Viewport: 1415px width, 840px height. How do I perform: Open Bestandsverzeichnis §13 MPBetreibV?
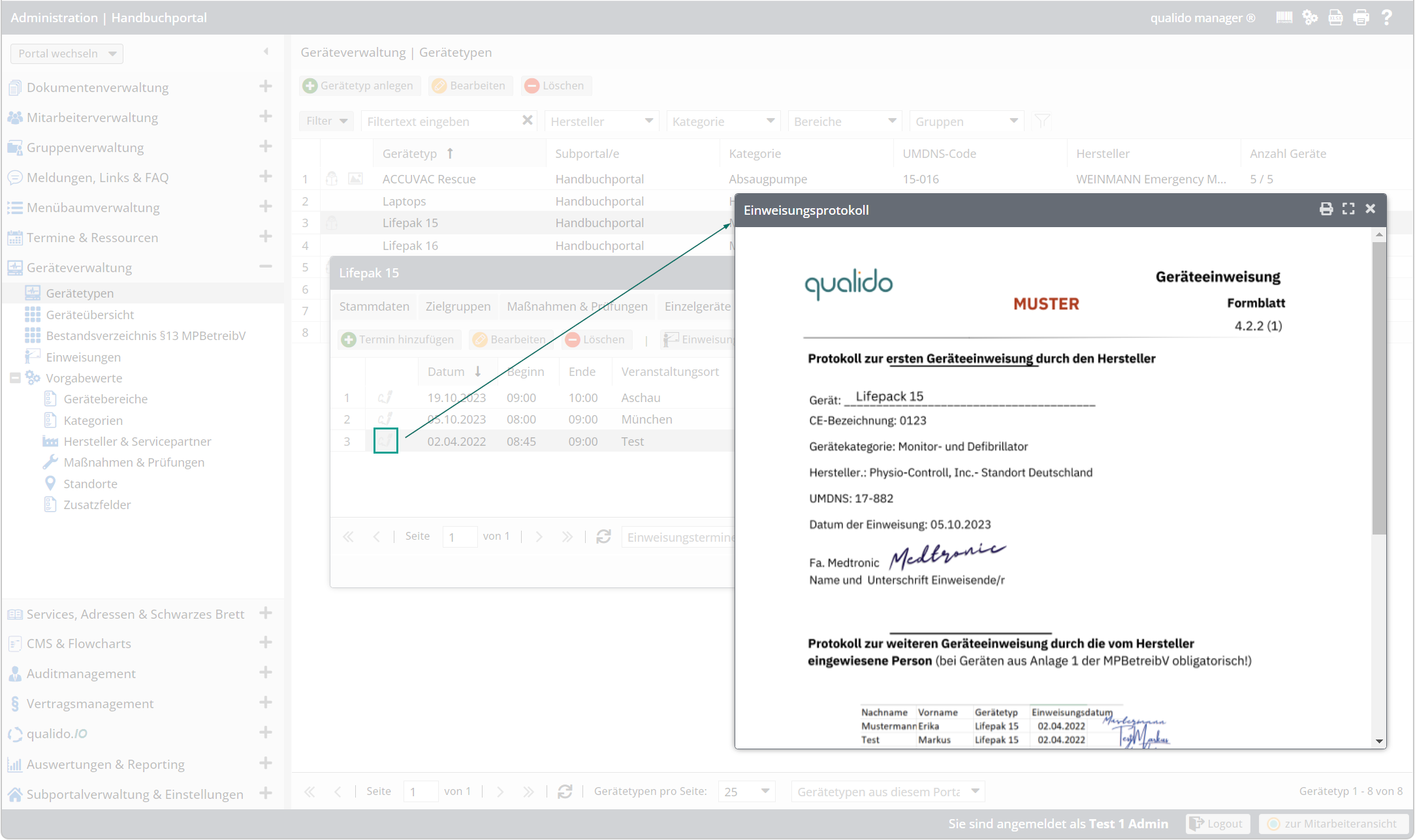point(146,335)
